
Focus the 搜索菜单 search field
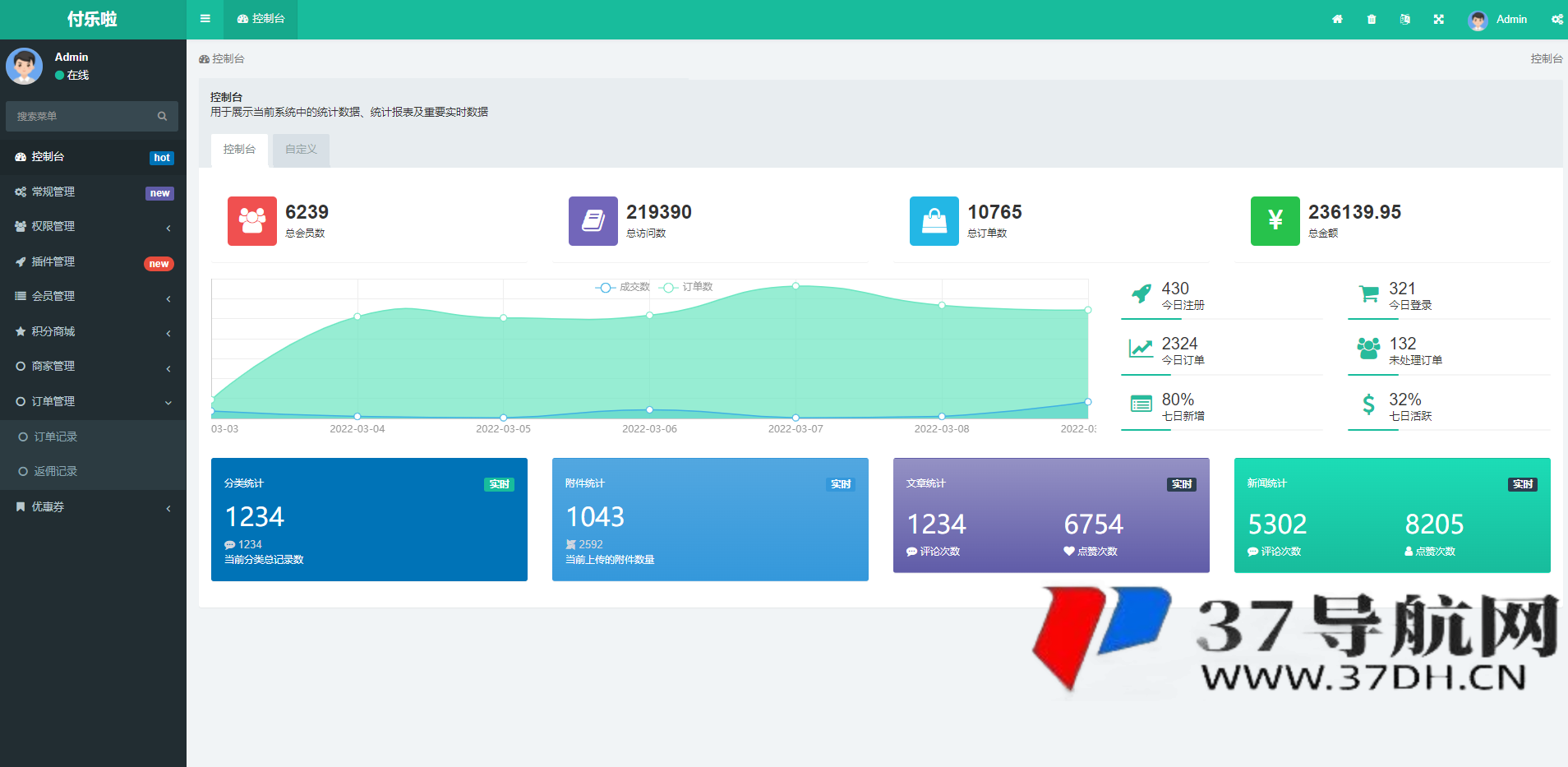click(82, 117)
